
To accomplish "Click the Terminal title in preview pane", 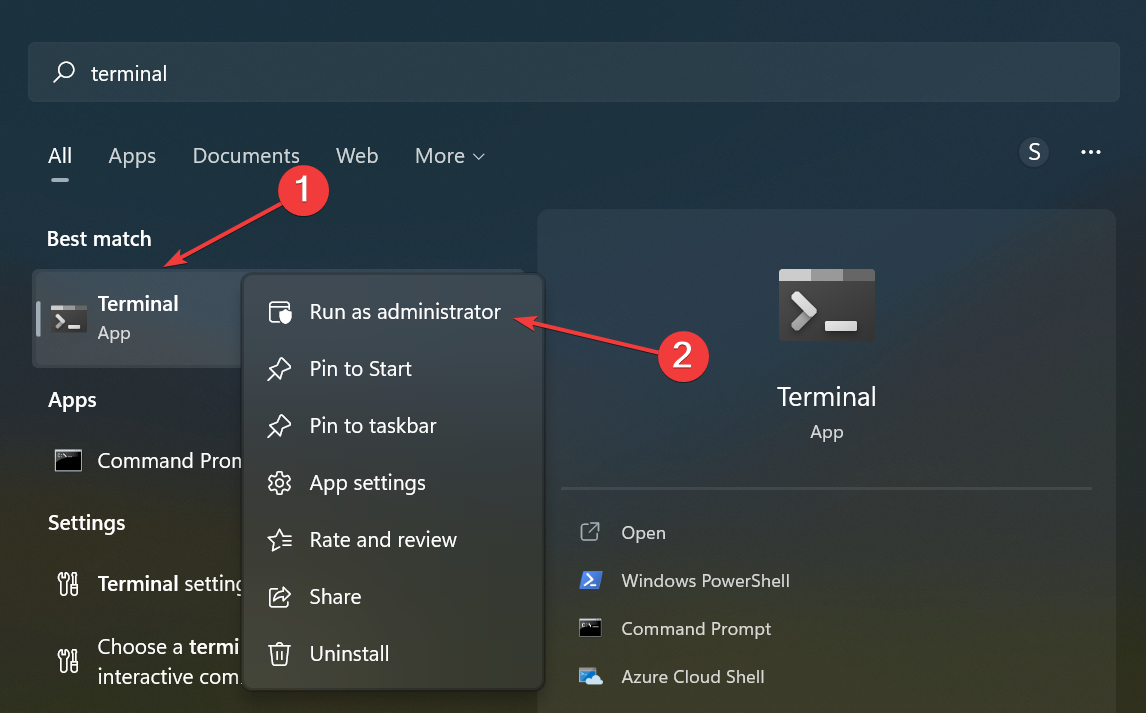I will pyautogui.click(x=827, y=397).
